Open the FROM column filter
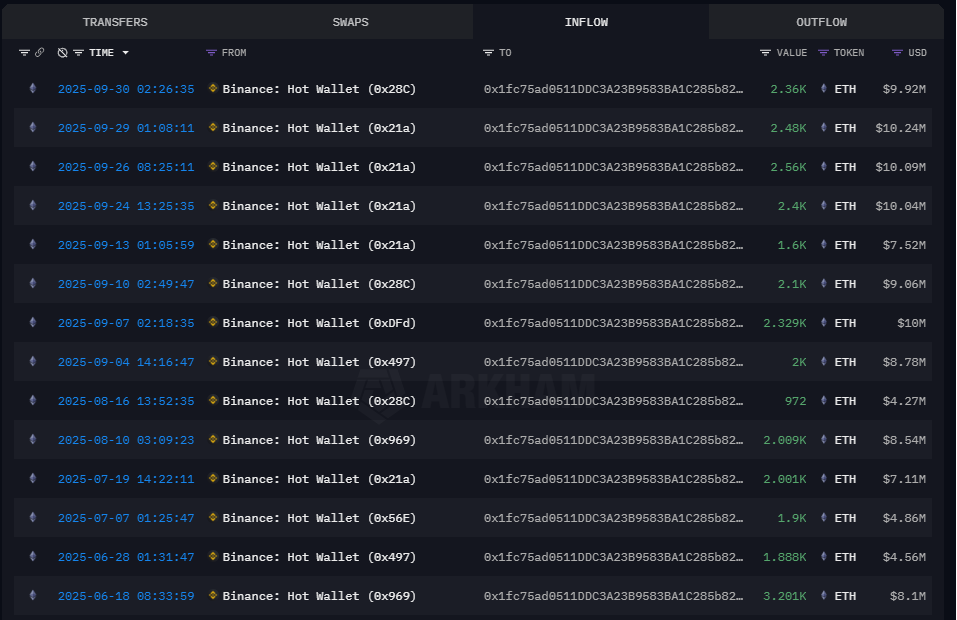957x620 pixels. click(x=211, y=53)
